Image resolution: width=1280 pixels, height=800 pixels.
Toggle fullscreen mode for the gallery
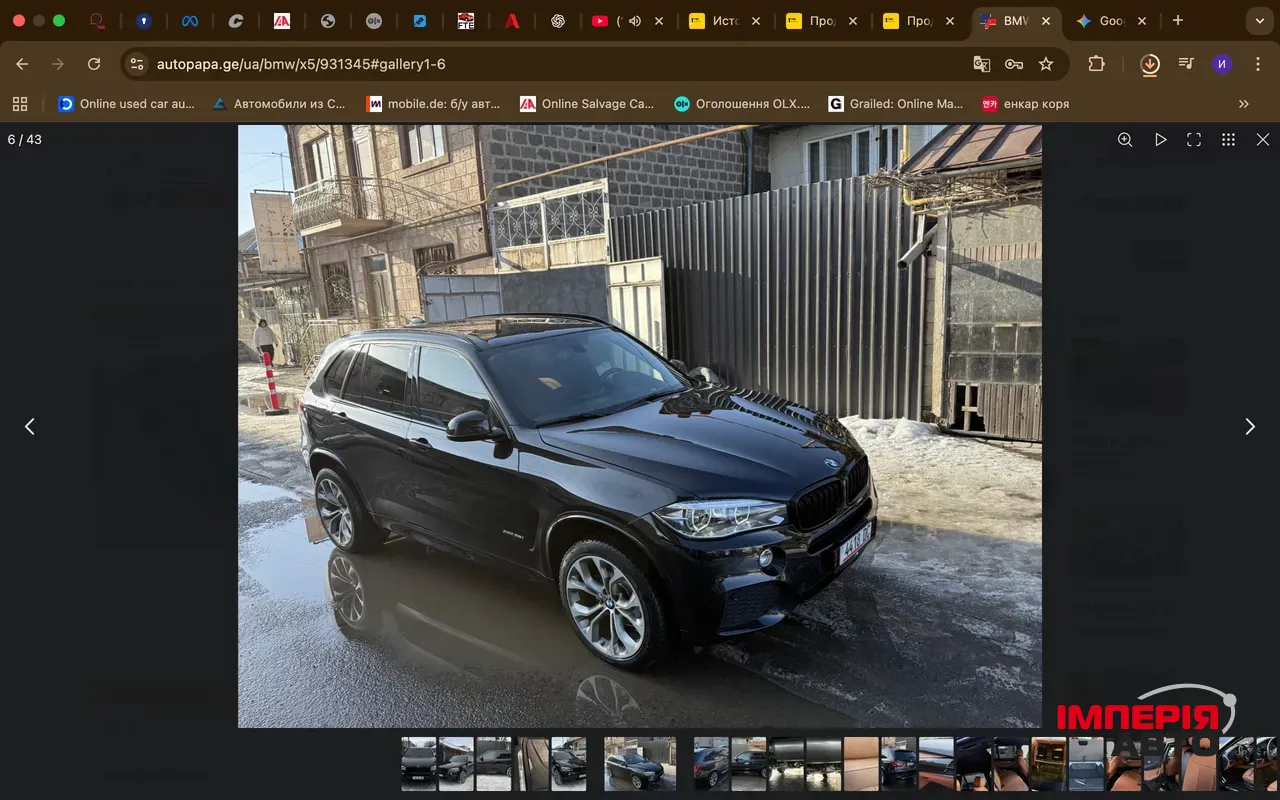(1193, 139)
